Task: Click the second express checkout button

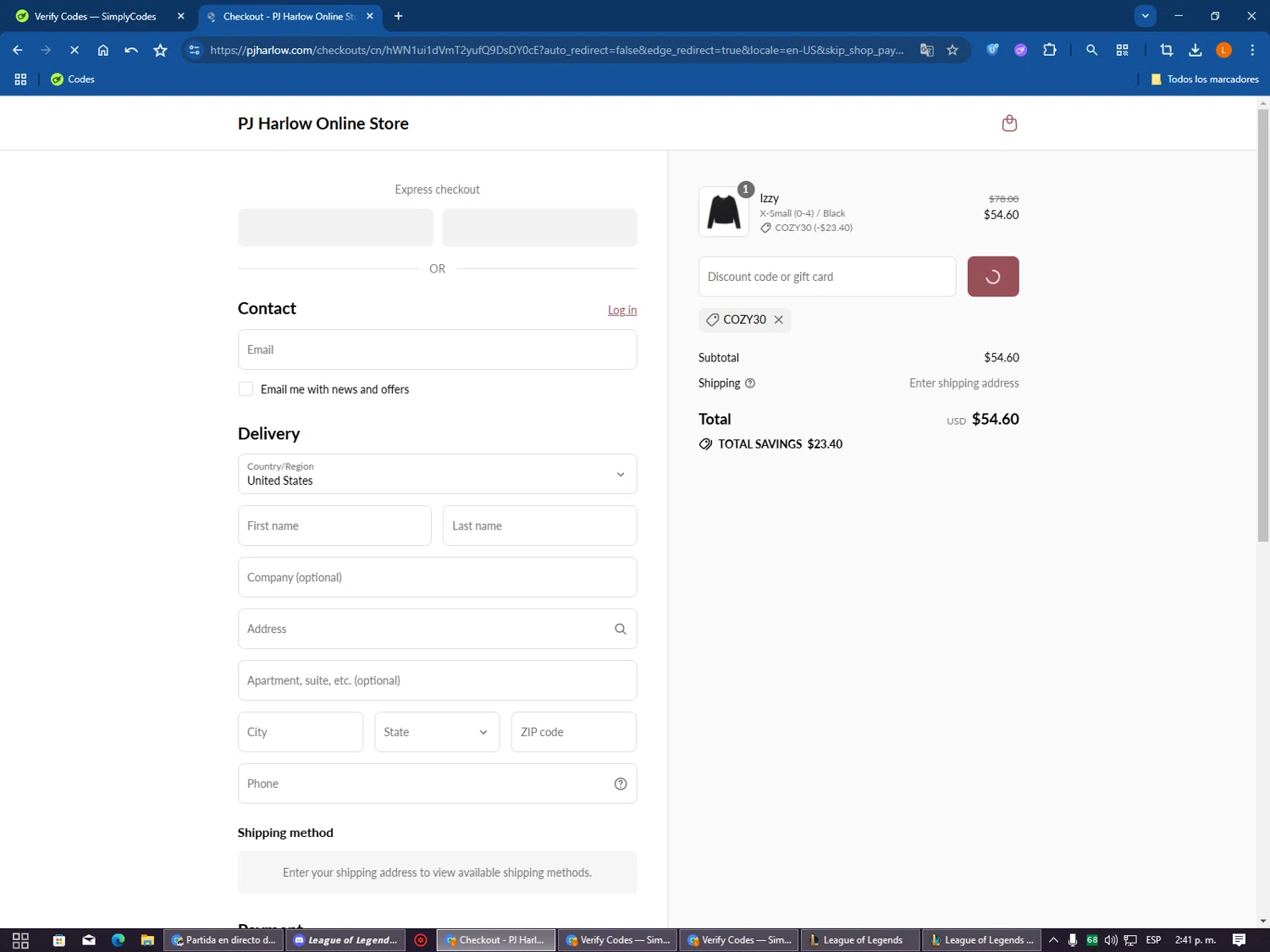Action: pos(539,228)
